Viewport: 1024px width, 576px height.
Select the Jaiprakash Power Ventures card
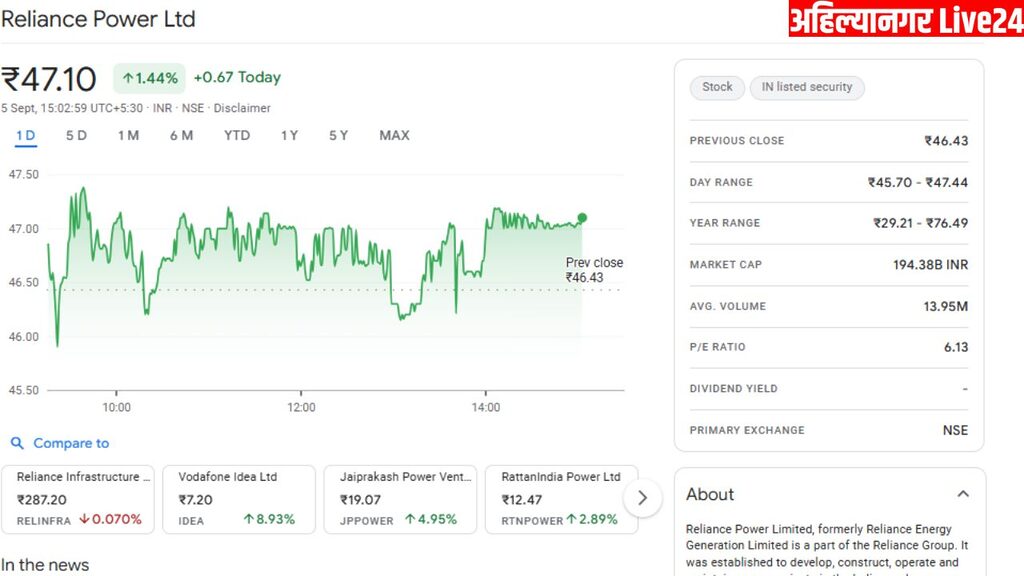point(400,498)
